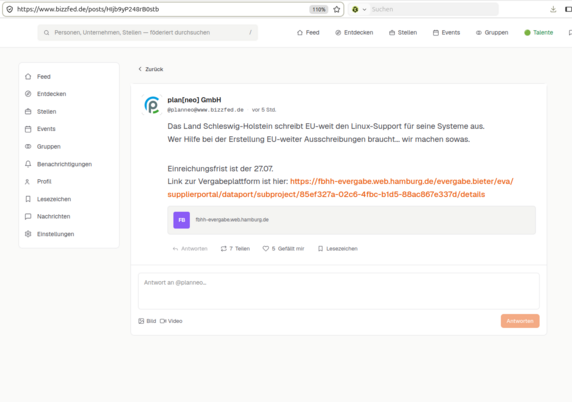Click the heart icon beside Gefällt mir
572x402 pixels.
pyautogui.click(x=266, y=248)
